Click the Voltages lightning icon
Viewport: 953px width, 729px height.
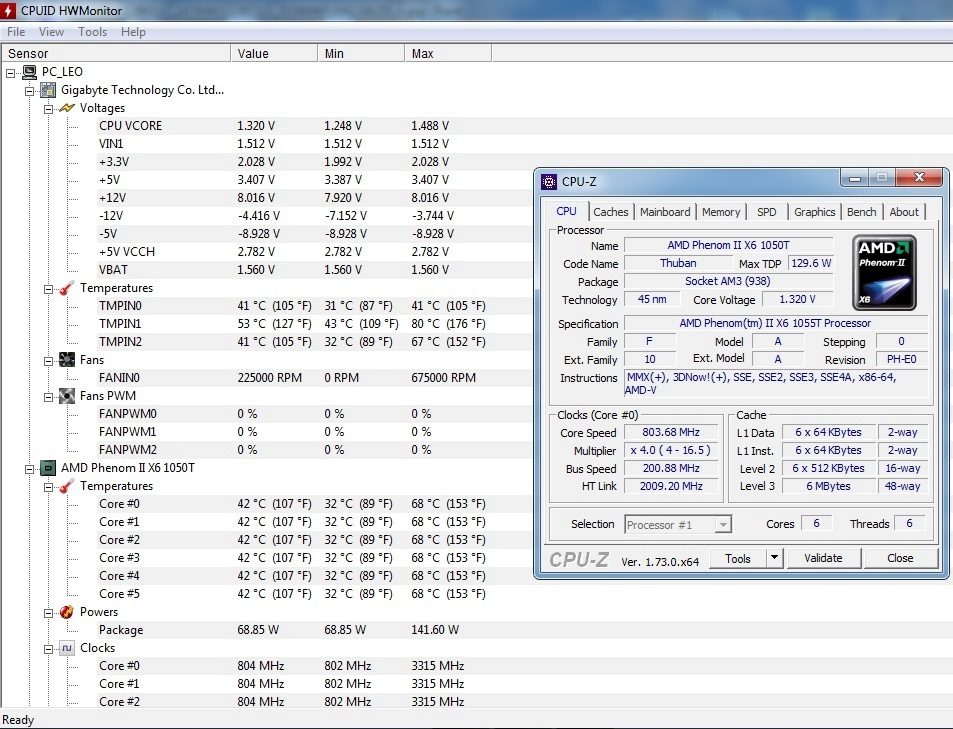[67, 108]
